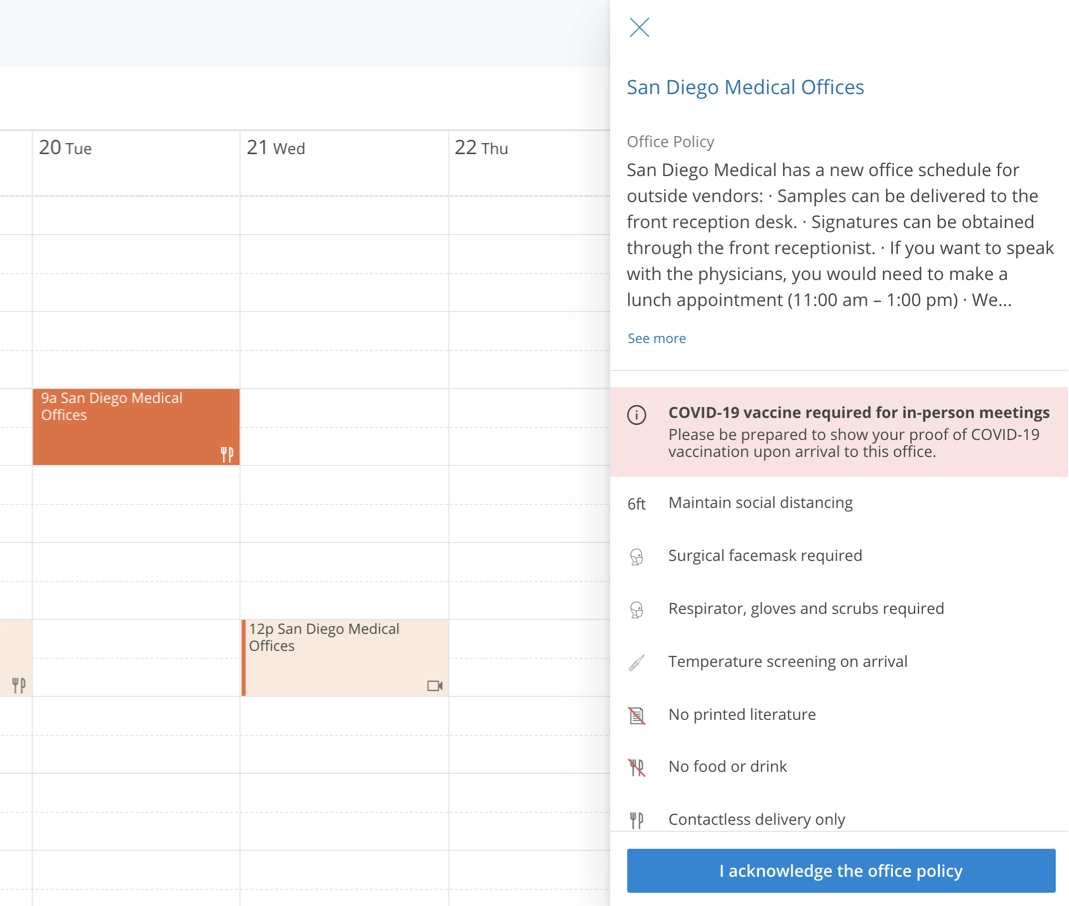Screen dimensions: 1069x906
Task: Click video camera icon on 12p appointment
Action: tap(435, 686)
